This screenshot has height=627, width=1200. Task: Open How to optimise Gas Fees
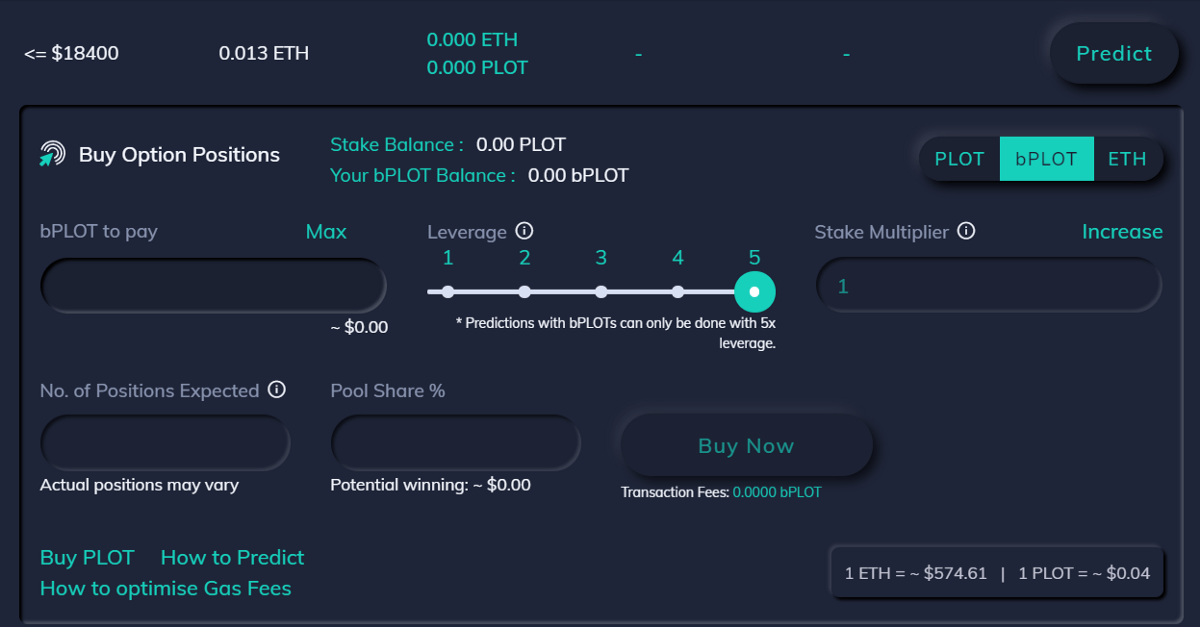[165, 588]
